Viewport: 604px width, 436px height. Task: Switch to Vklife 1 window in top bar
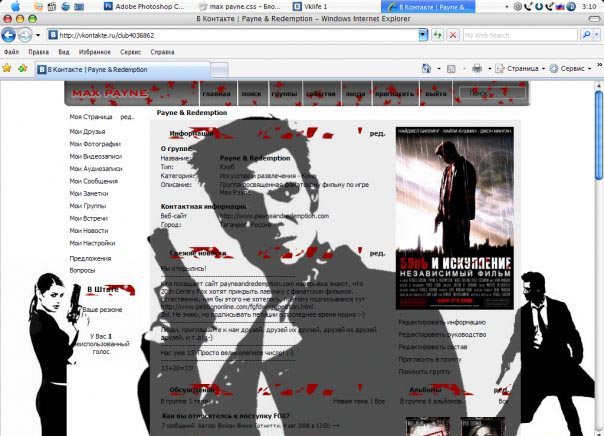coord(310,7)
